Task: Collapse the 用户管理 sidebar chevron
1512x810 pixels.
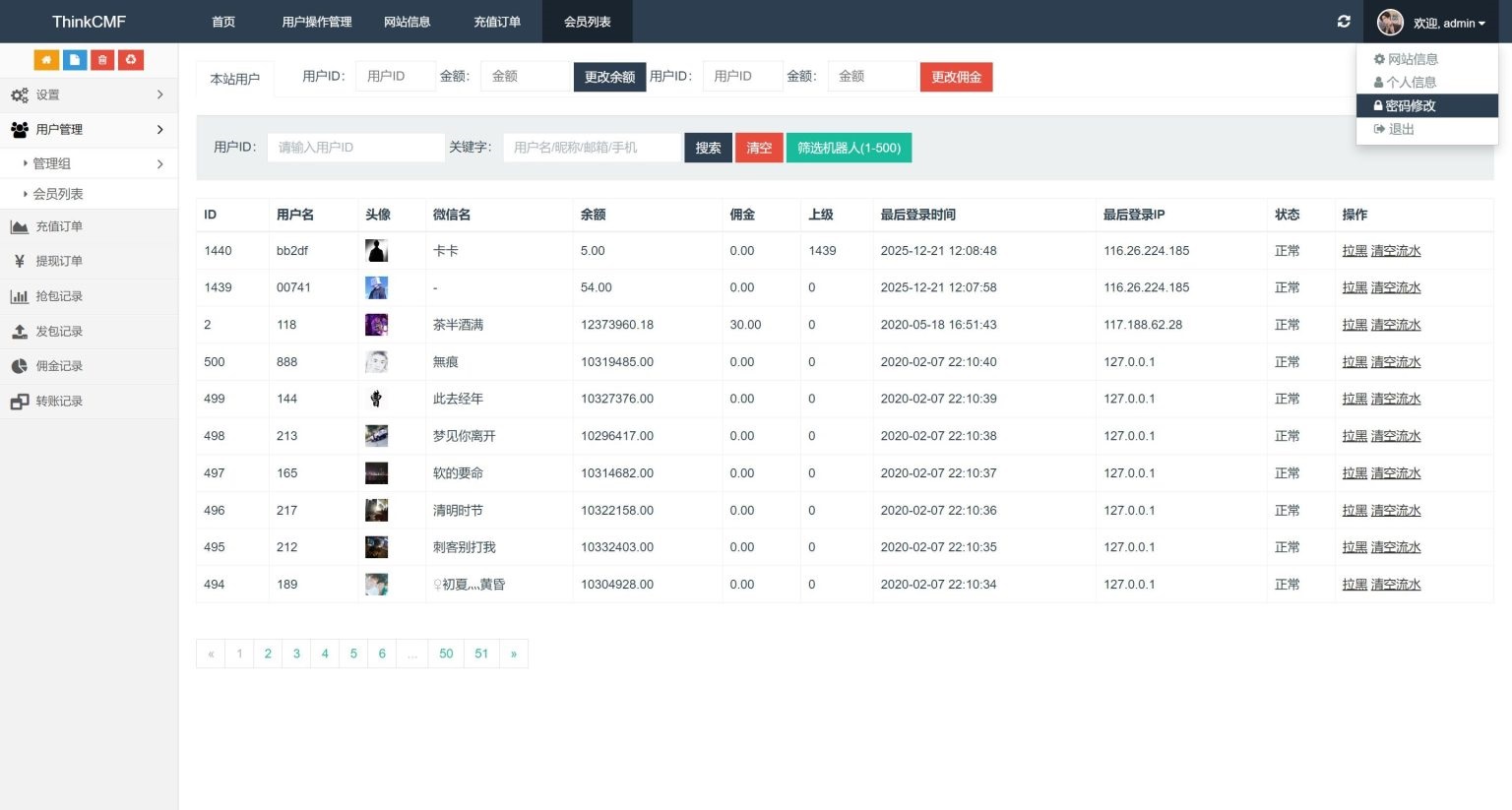Action: (160, 130)
